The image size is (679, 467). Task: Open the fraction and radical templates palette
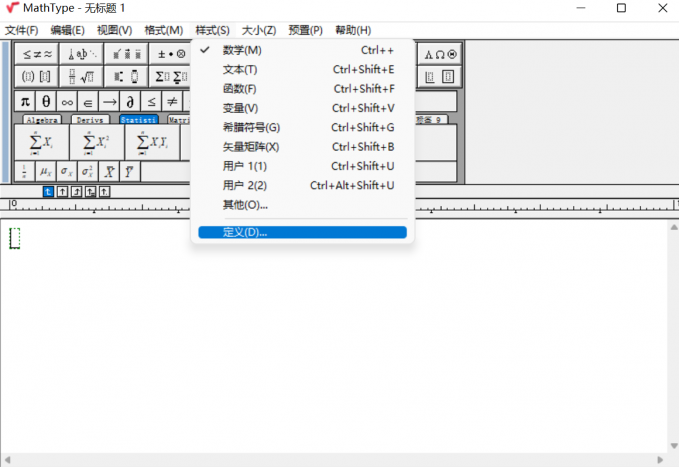pos(81,77)
